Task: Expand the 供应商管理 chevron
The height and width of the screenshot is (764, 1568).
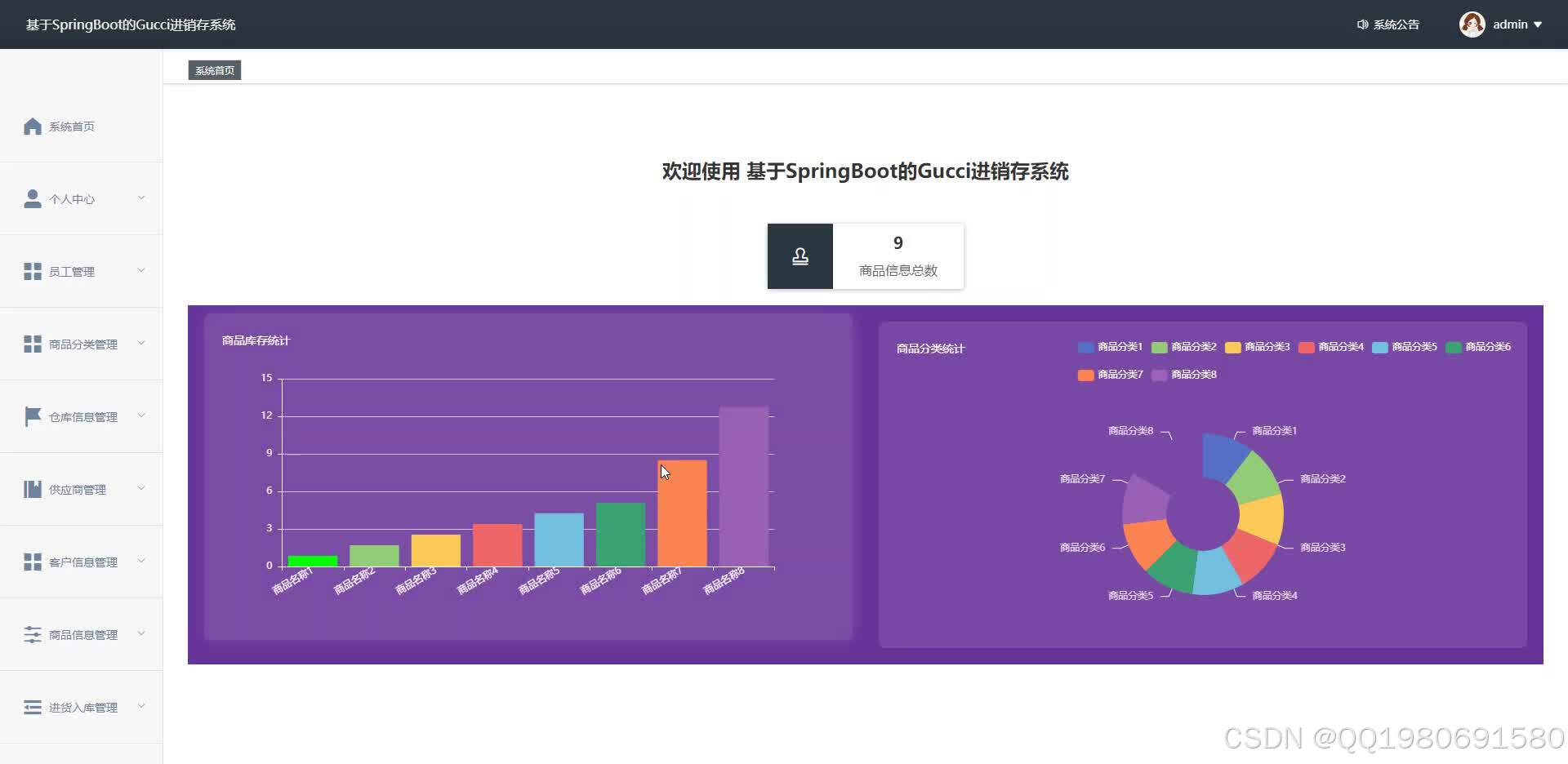Action: point(141,488)
